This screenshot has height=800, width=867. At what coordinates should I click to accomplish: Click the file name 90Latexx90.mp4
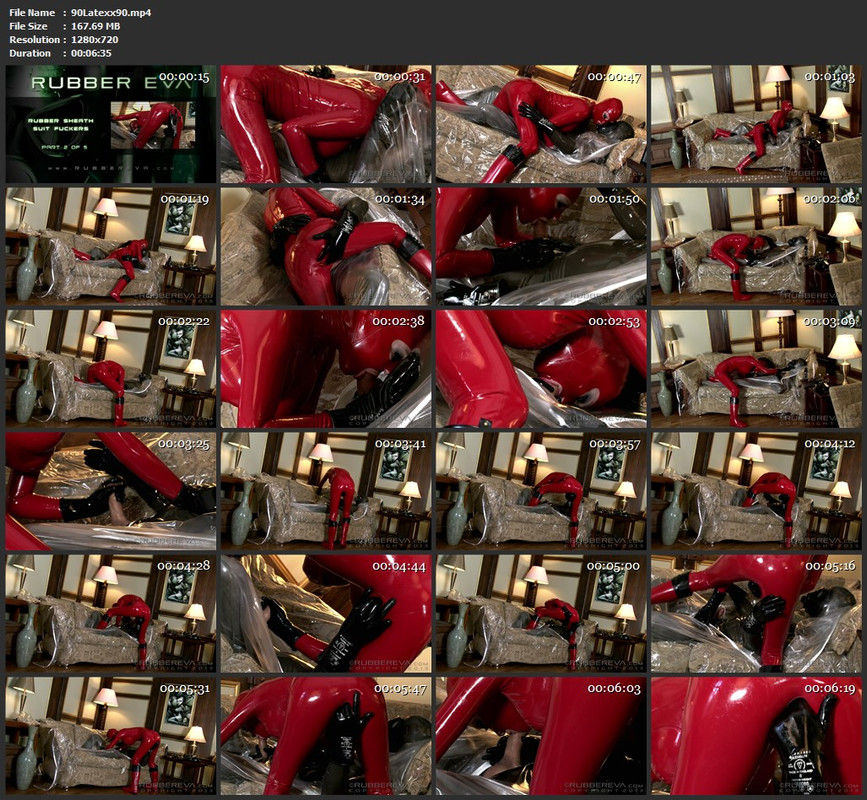(111, 13)
